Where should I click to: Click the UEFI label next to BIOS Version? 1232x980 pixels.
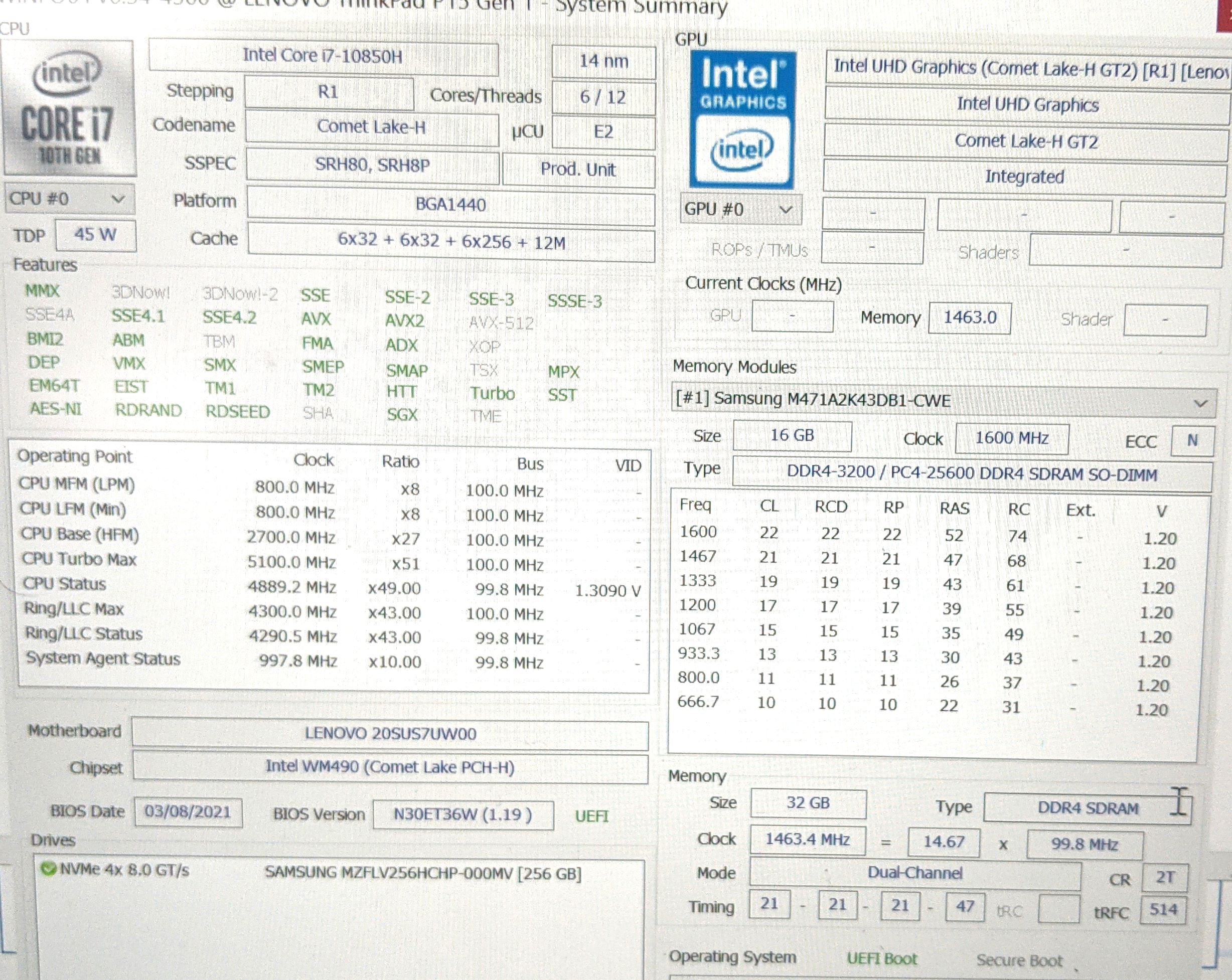591,816
